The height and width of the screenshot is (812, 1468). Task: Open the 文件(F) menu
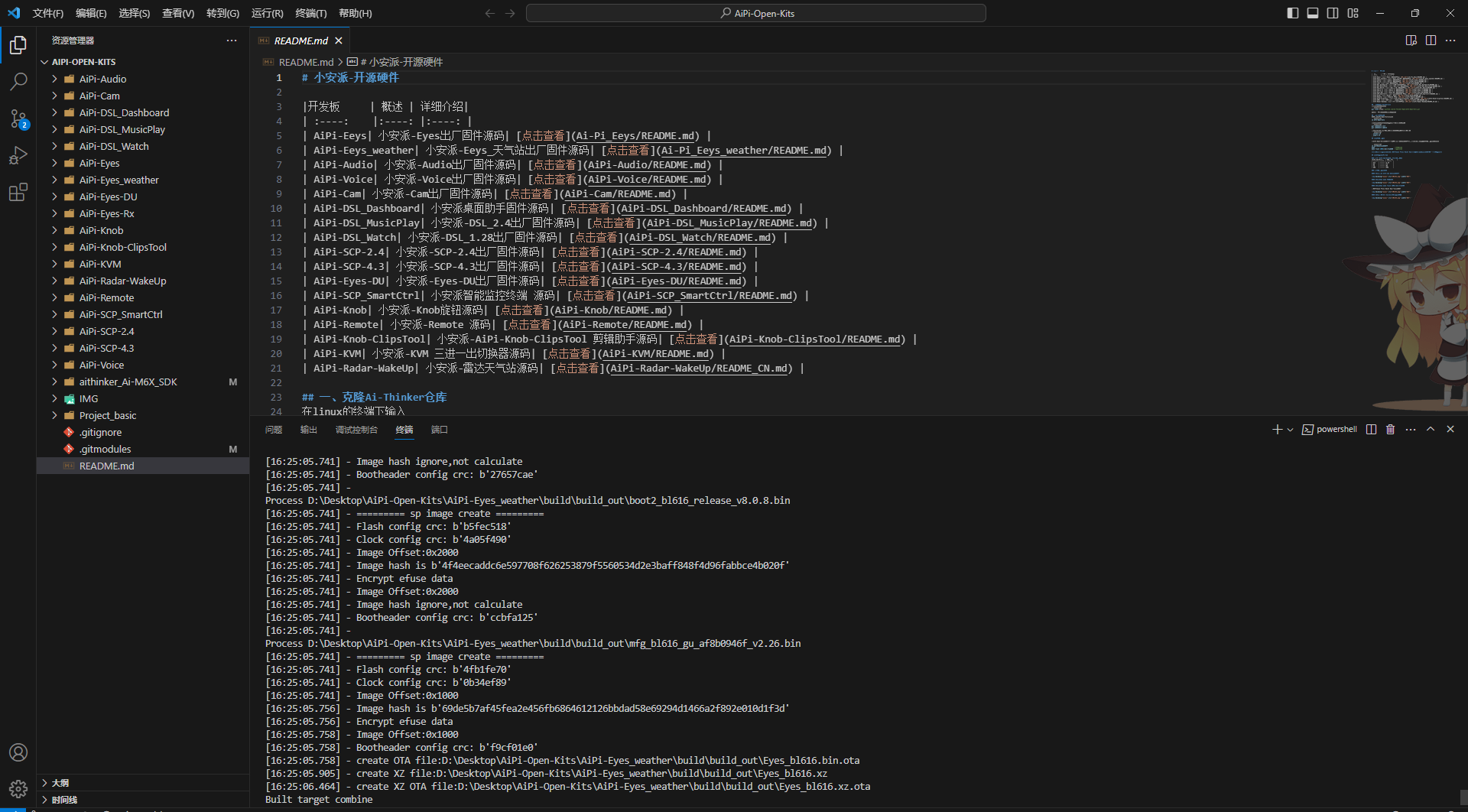pyautogui.click(x=48, y=13)
